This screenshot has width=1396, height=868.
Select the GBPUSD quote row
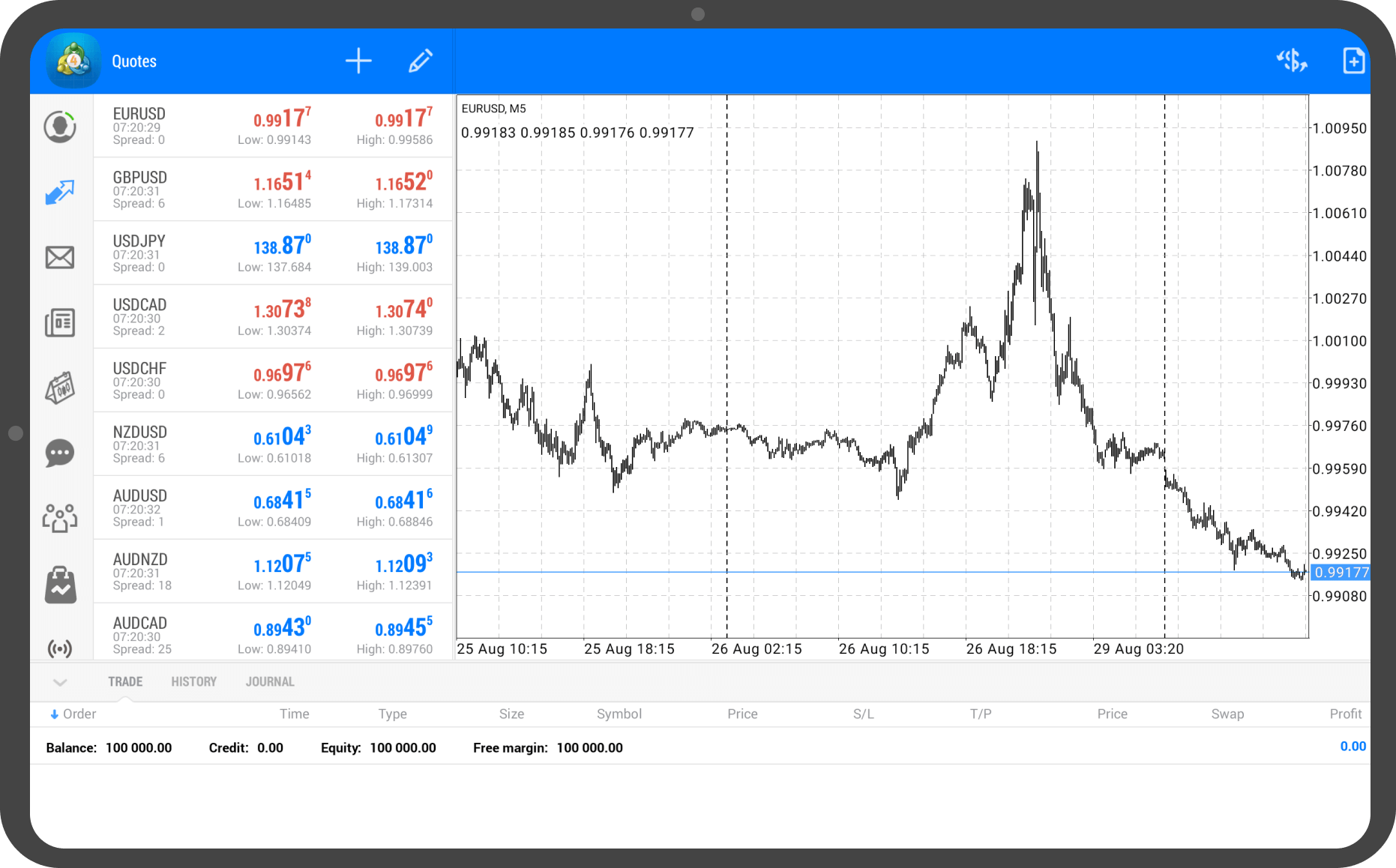[273, 190]
